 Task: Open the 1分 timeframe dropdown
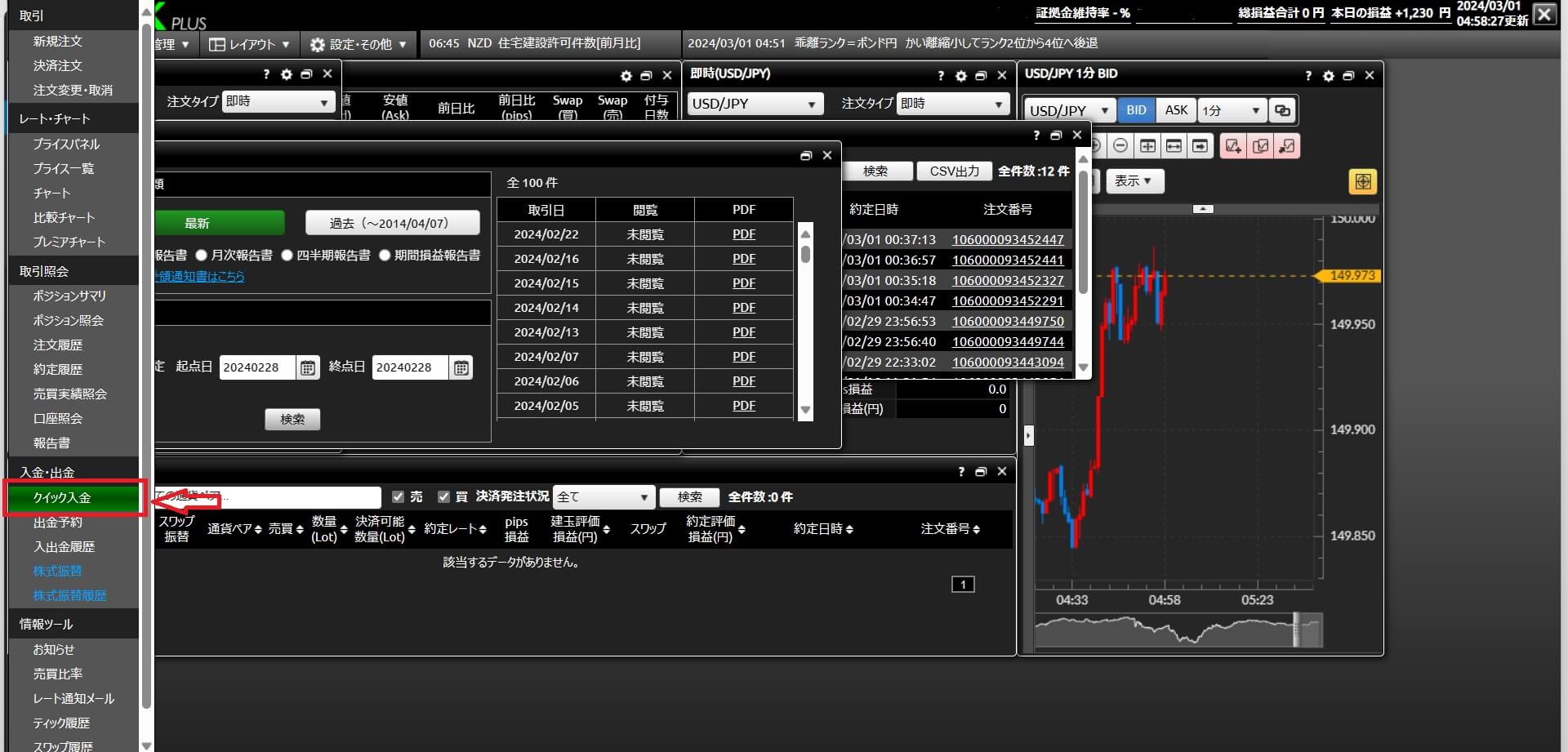(1231, 110)
